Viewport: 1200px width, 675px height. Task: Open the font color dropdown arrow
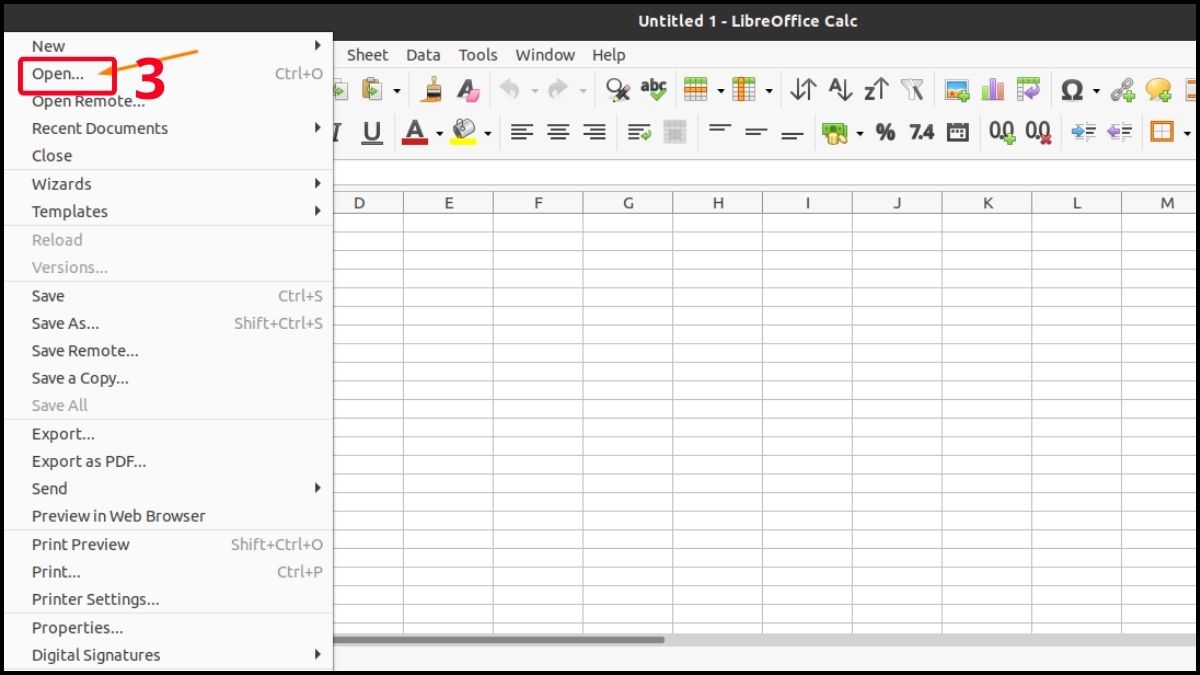[x=438, y=132]
